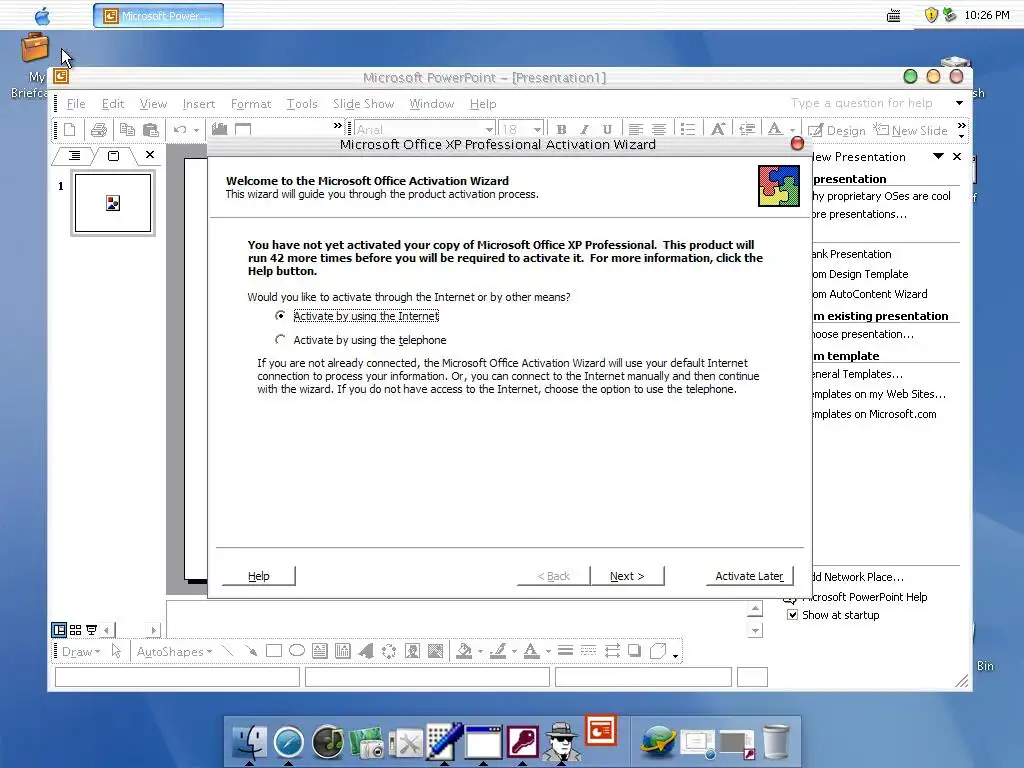The width and height of the screenshot is (1024, 768).
Task: Click the Bullets list toolbar icon
Action: [x=688, y=129]
